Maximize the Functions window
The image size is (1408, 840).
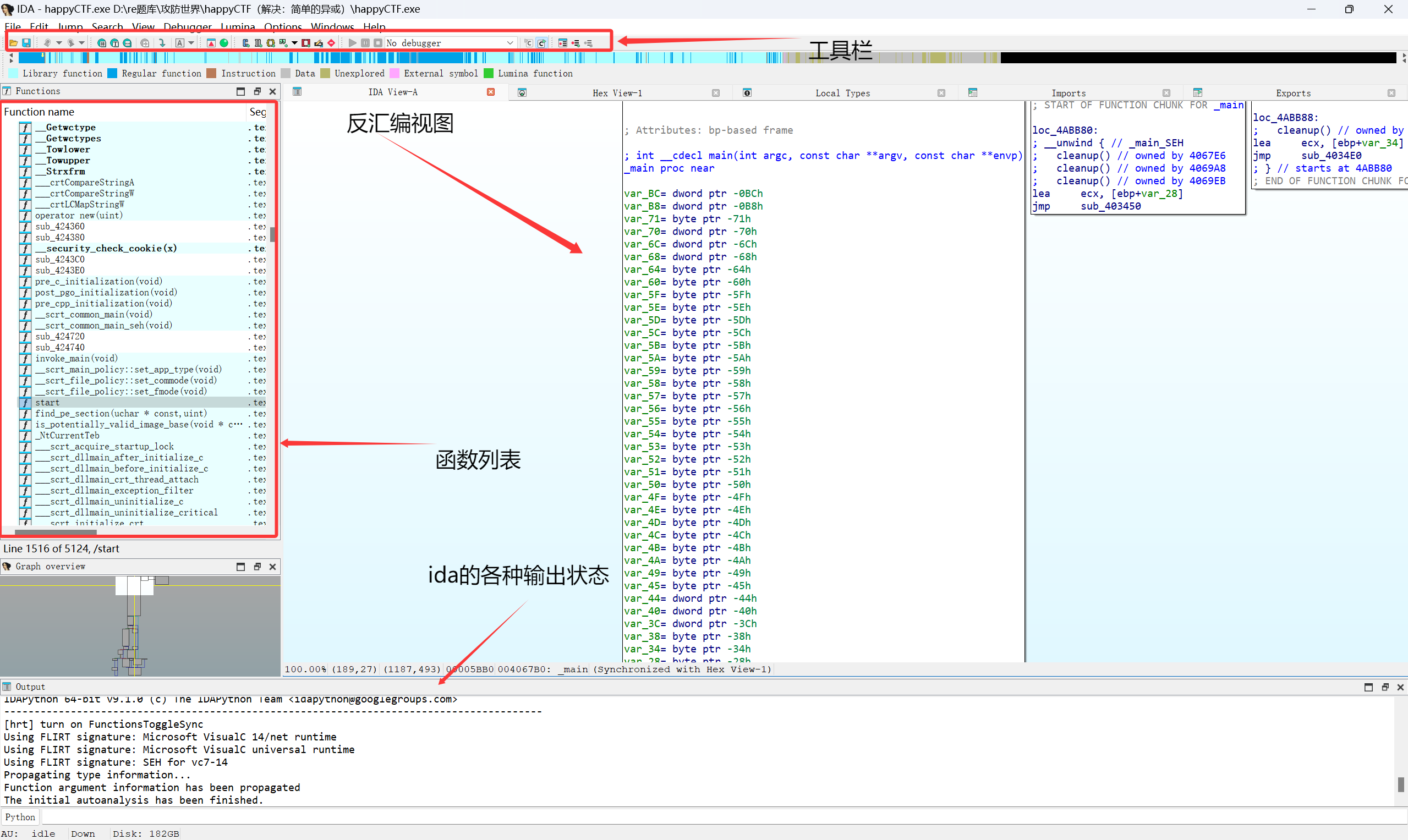[240, 91]
